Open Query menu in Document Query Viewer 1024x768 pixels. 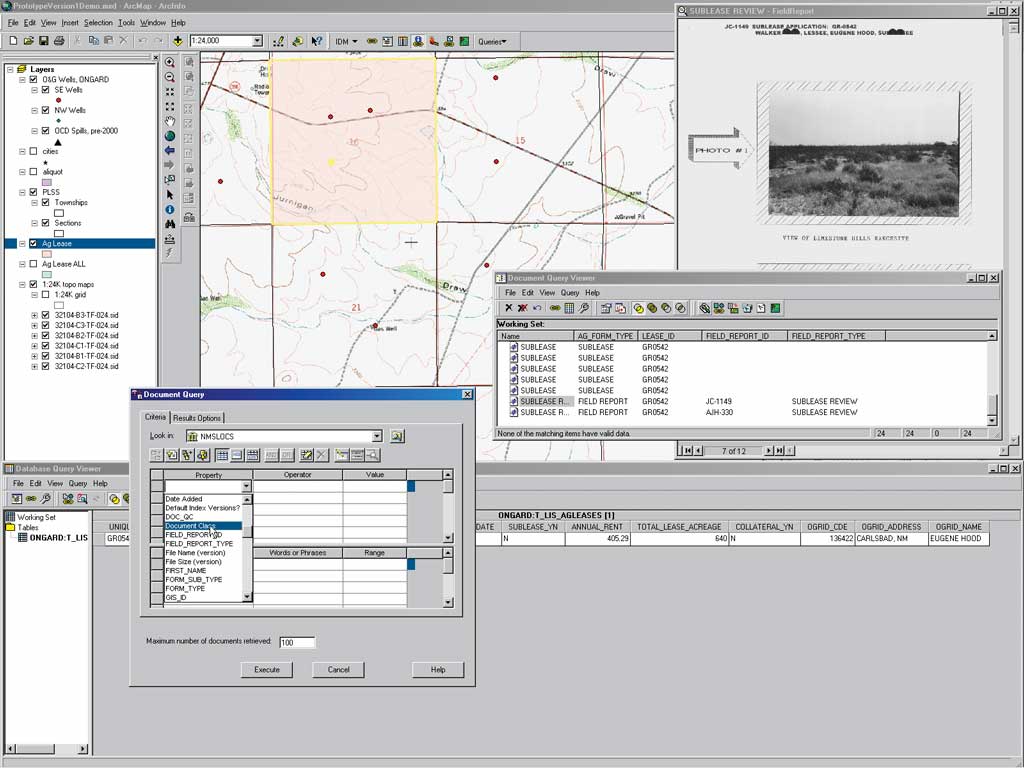pos(569,293)
